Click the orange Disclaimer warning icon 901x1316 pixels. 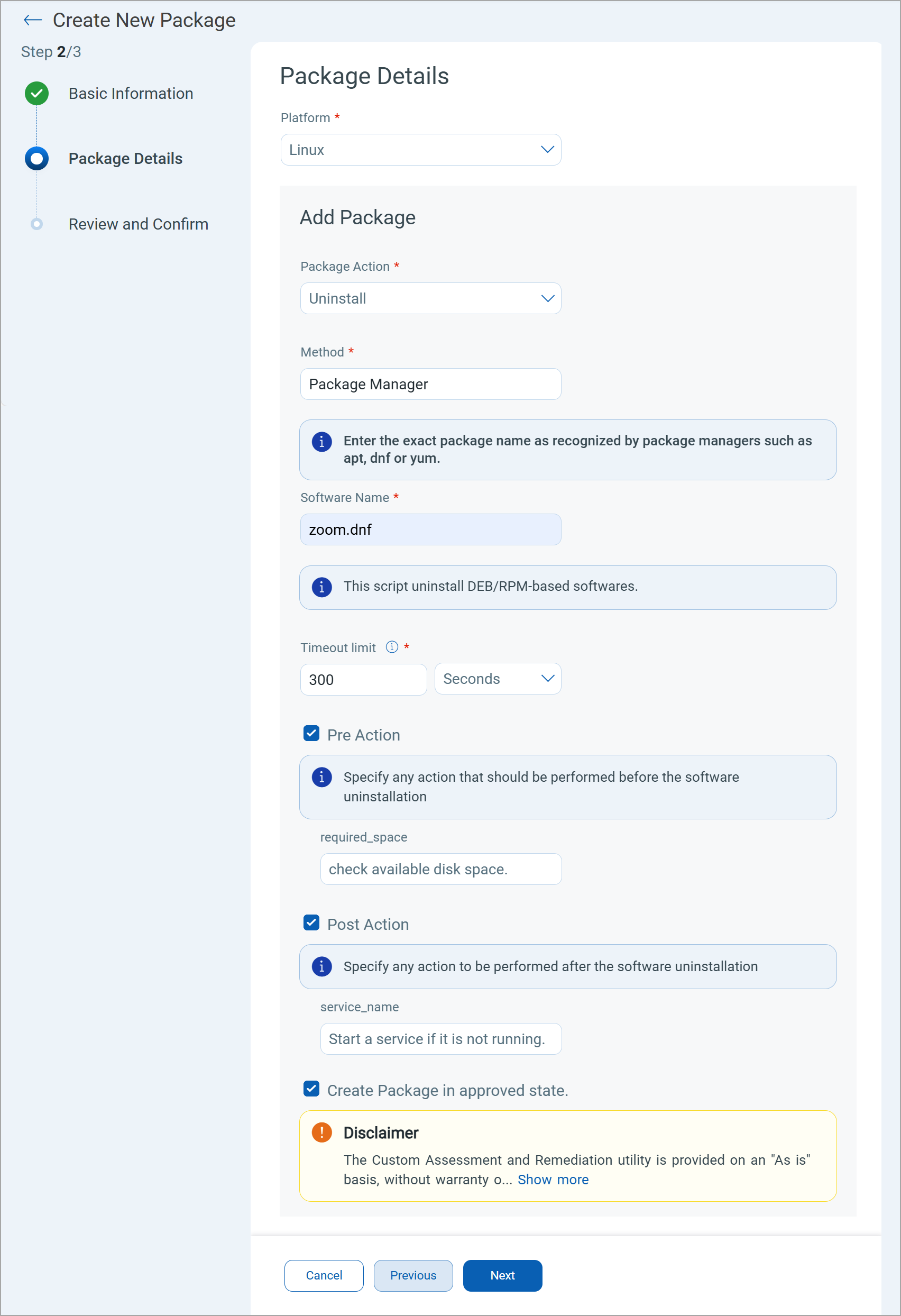321,1132
